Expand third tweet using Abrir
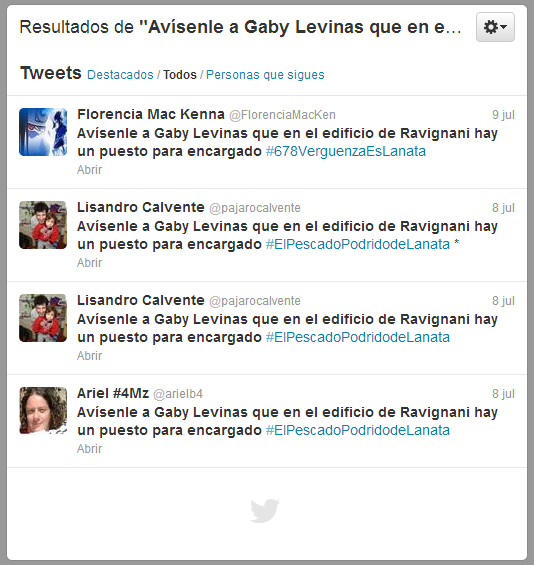Image resolution: width=534 pixels, height=565 pixels. point(89,356)
